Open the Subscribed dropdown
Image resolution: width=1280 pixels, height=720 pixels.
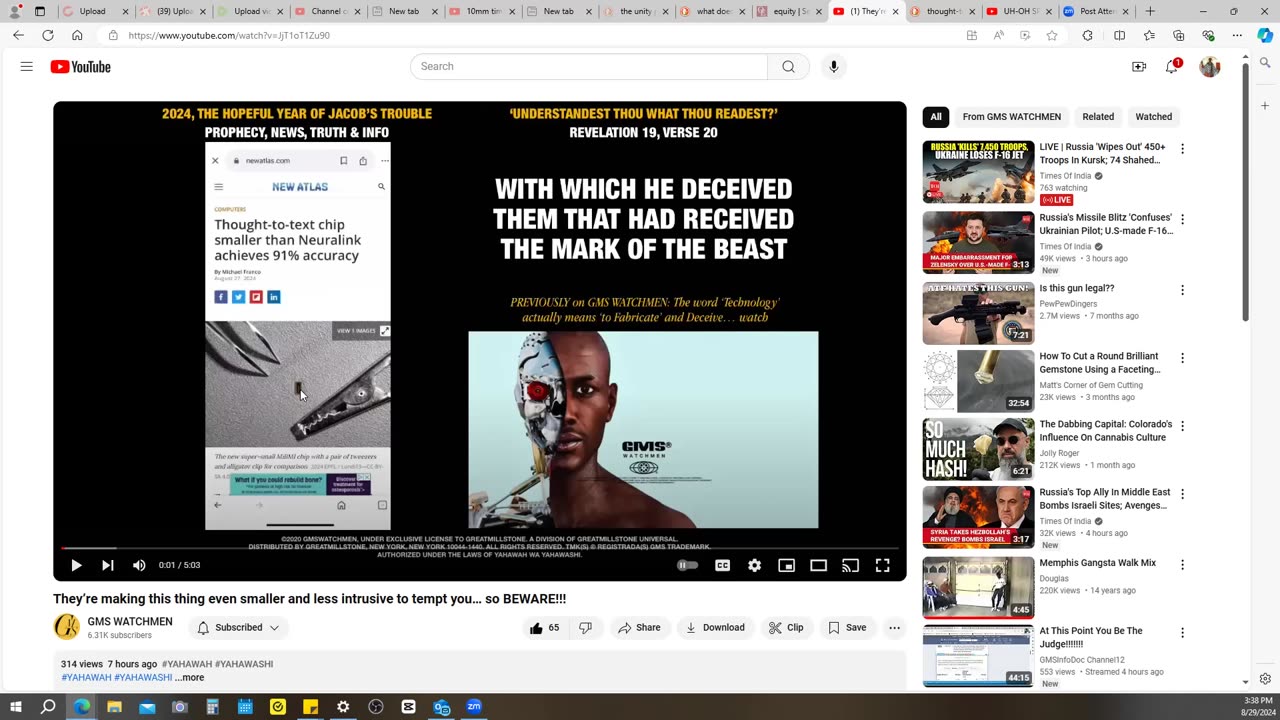pos(238,628)
